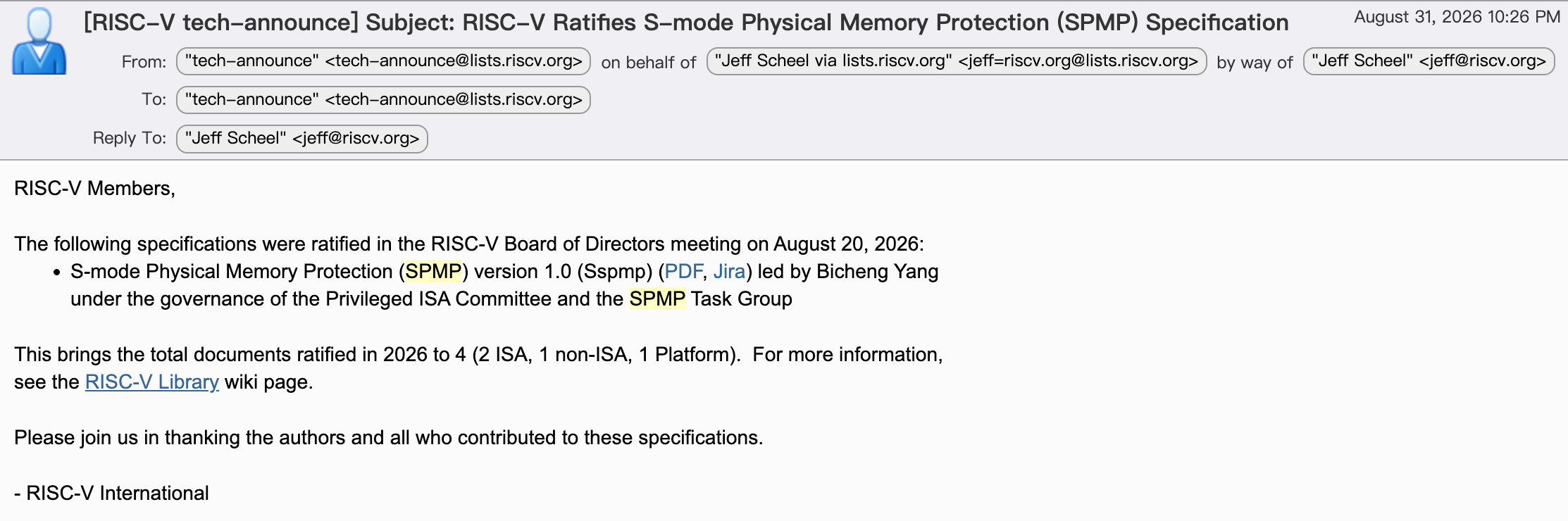Follow the RISC-V Library wiki link

(x=152, y=382)
